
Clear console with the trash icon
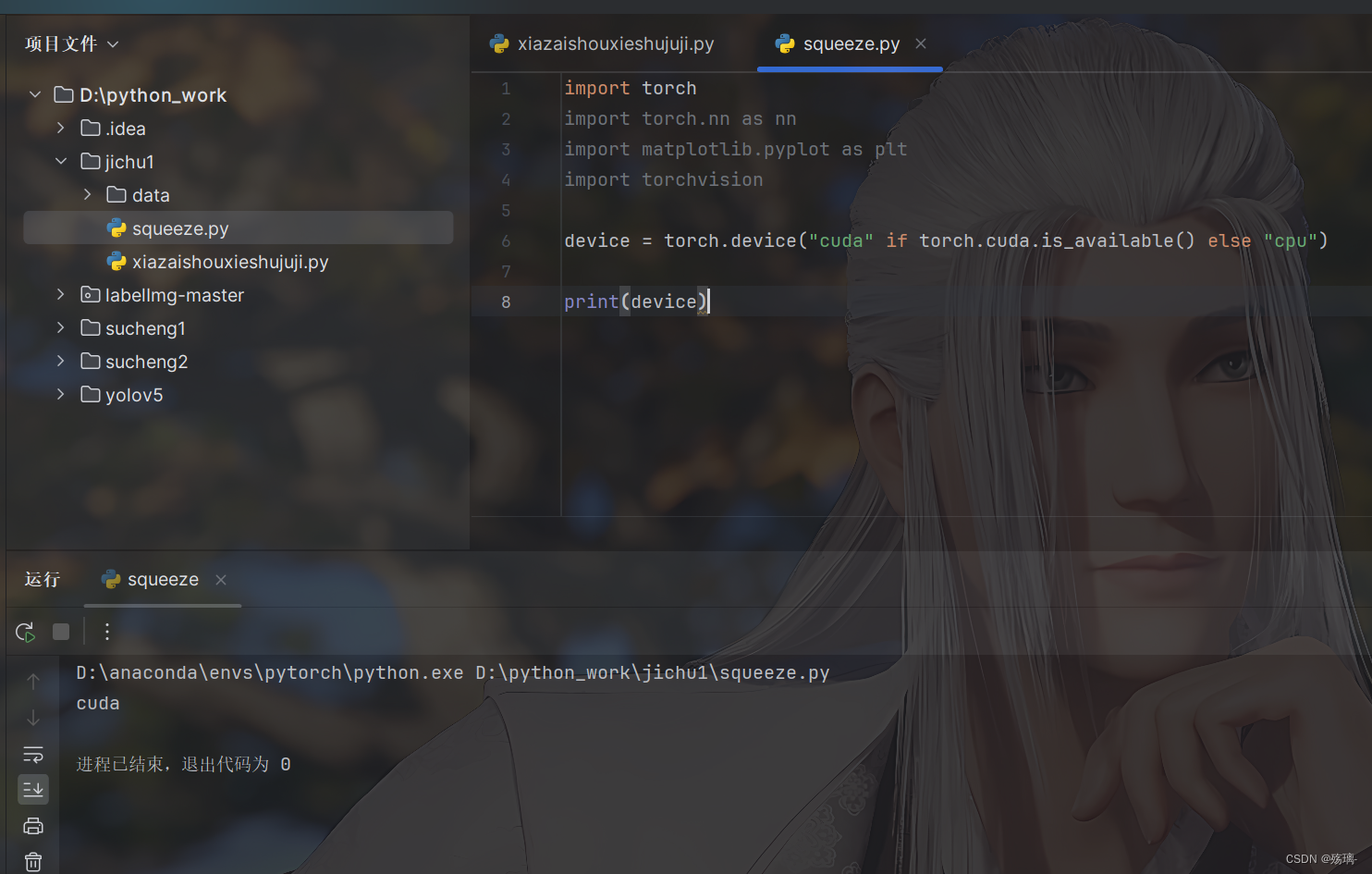click(x=33, y=862)
